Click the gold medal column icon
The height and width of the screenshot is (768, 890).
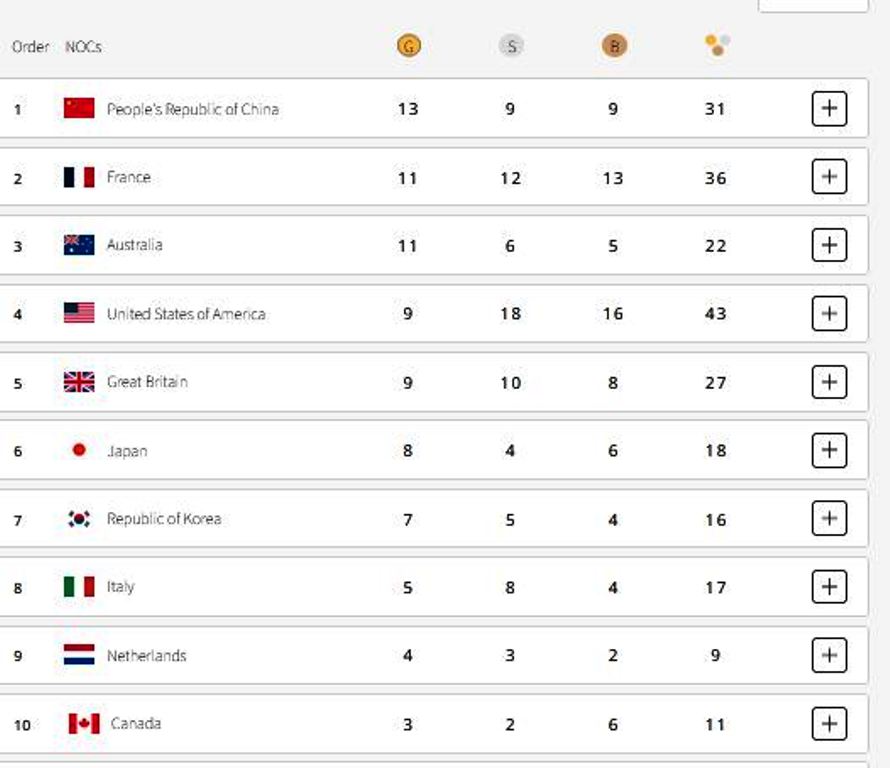(x=408, y=45)
